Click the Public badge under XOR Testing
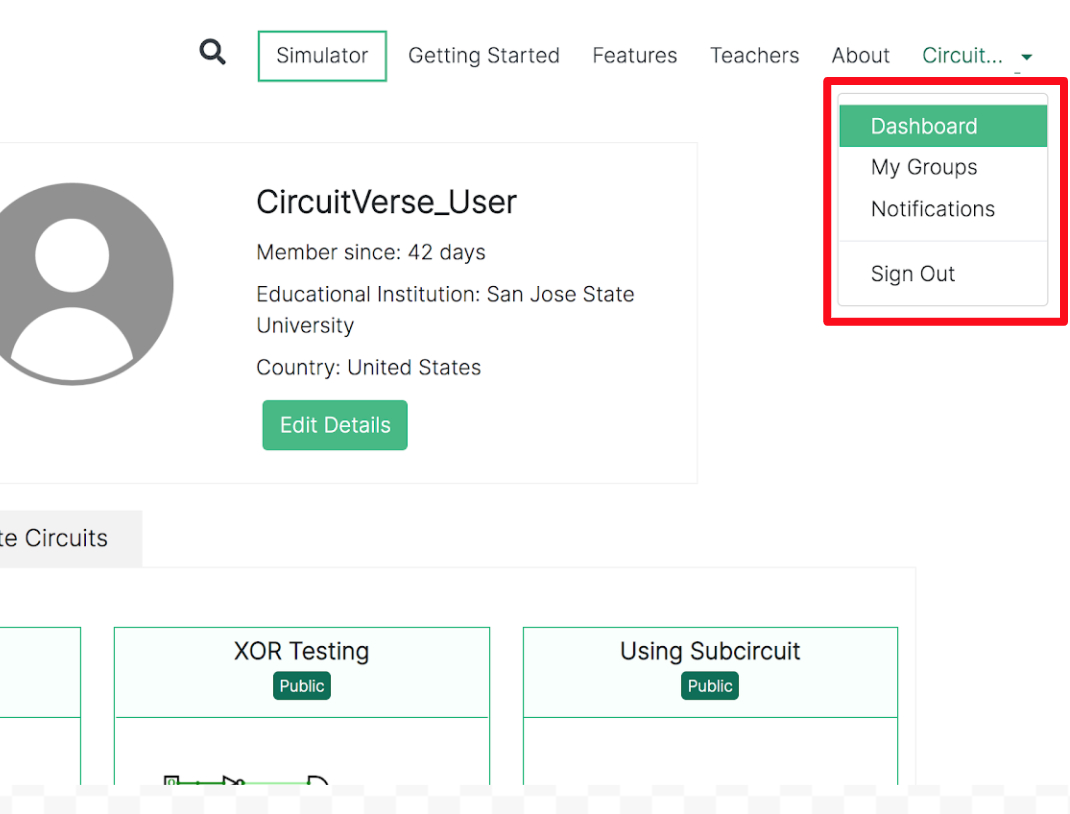The image size is (1070, 814). coord(302,686)
